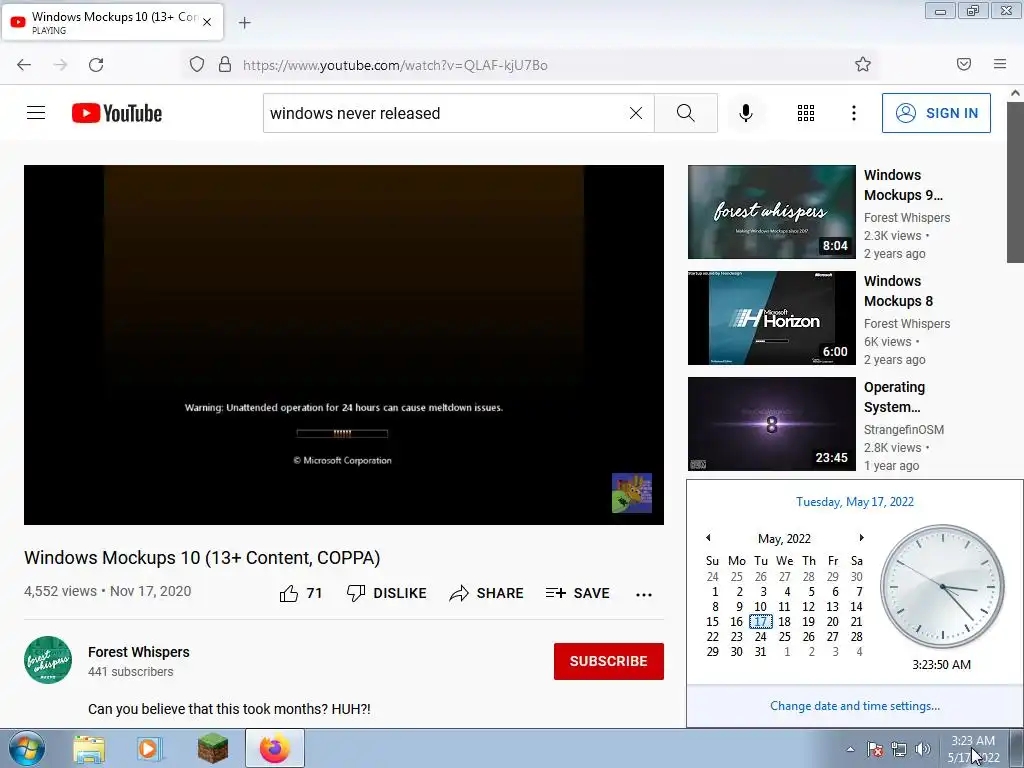Reload the page with refresh icon
1024x768 pixels.
pyautogui.click(x=96, y=65)
